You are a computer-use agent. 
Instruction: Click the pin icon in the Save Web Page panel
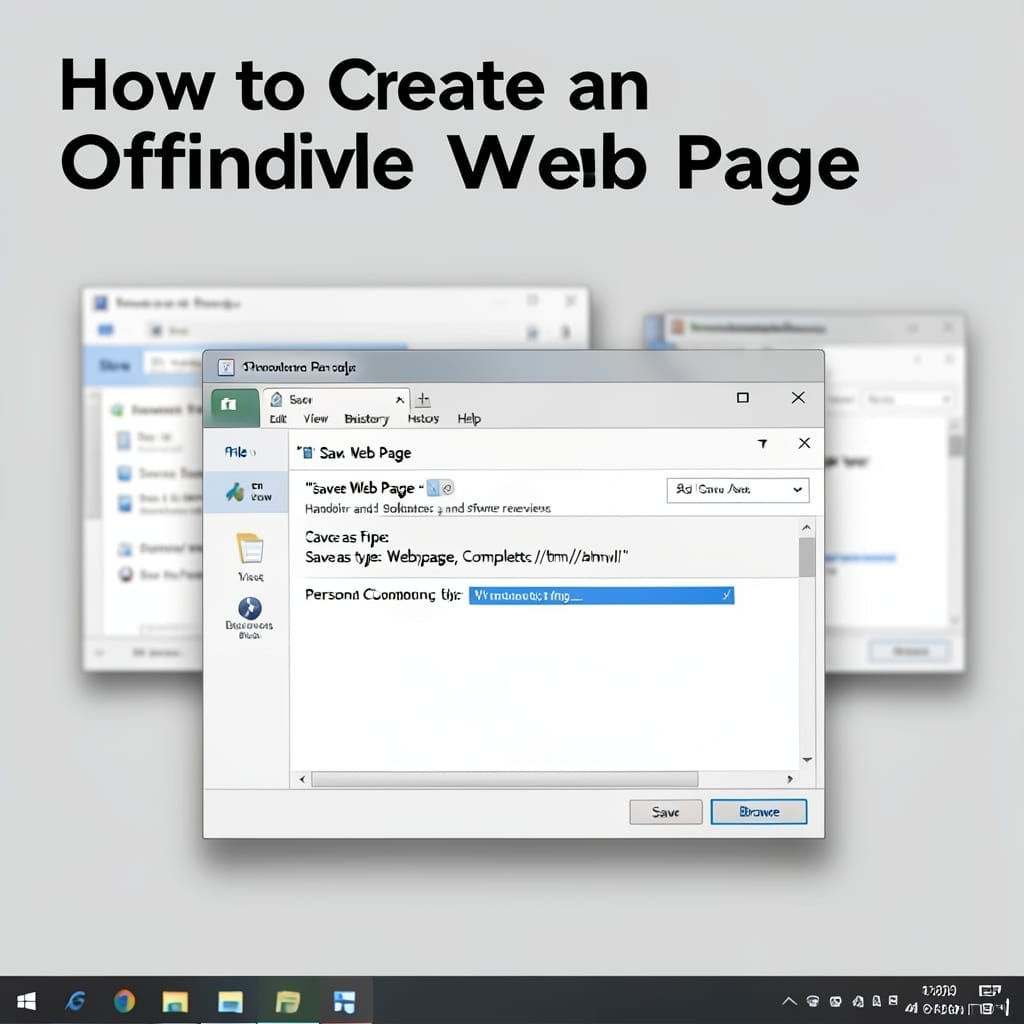[762, 444]
